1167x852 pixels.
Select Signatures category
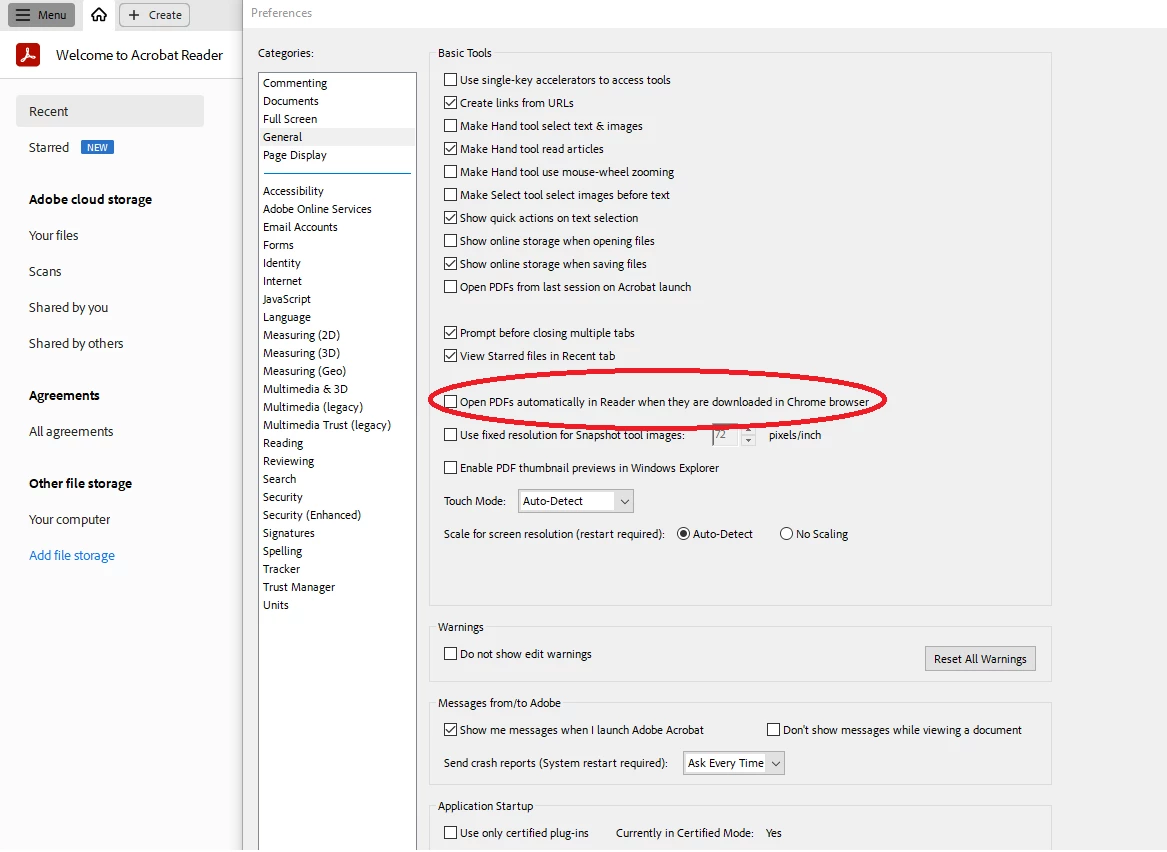289,533
